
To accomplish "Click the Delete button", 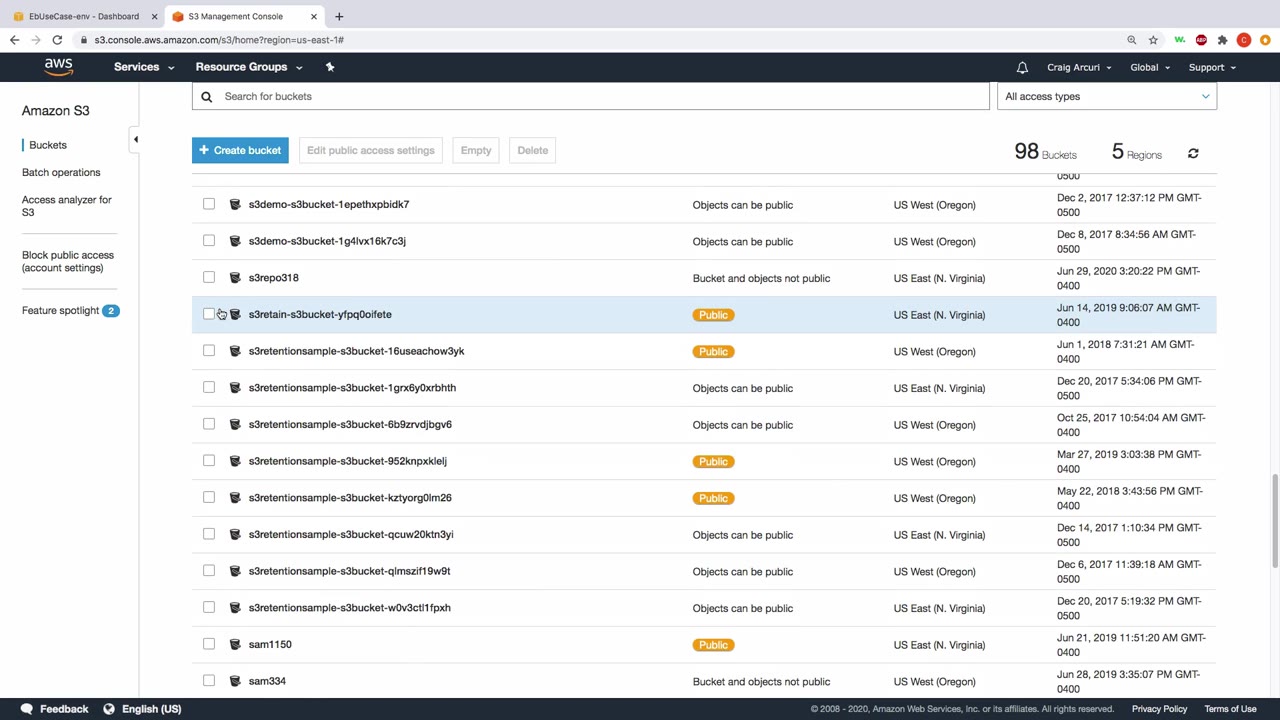I will tap(533, 150).
